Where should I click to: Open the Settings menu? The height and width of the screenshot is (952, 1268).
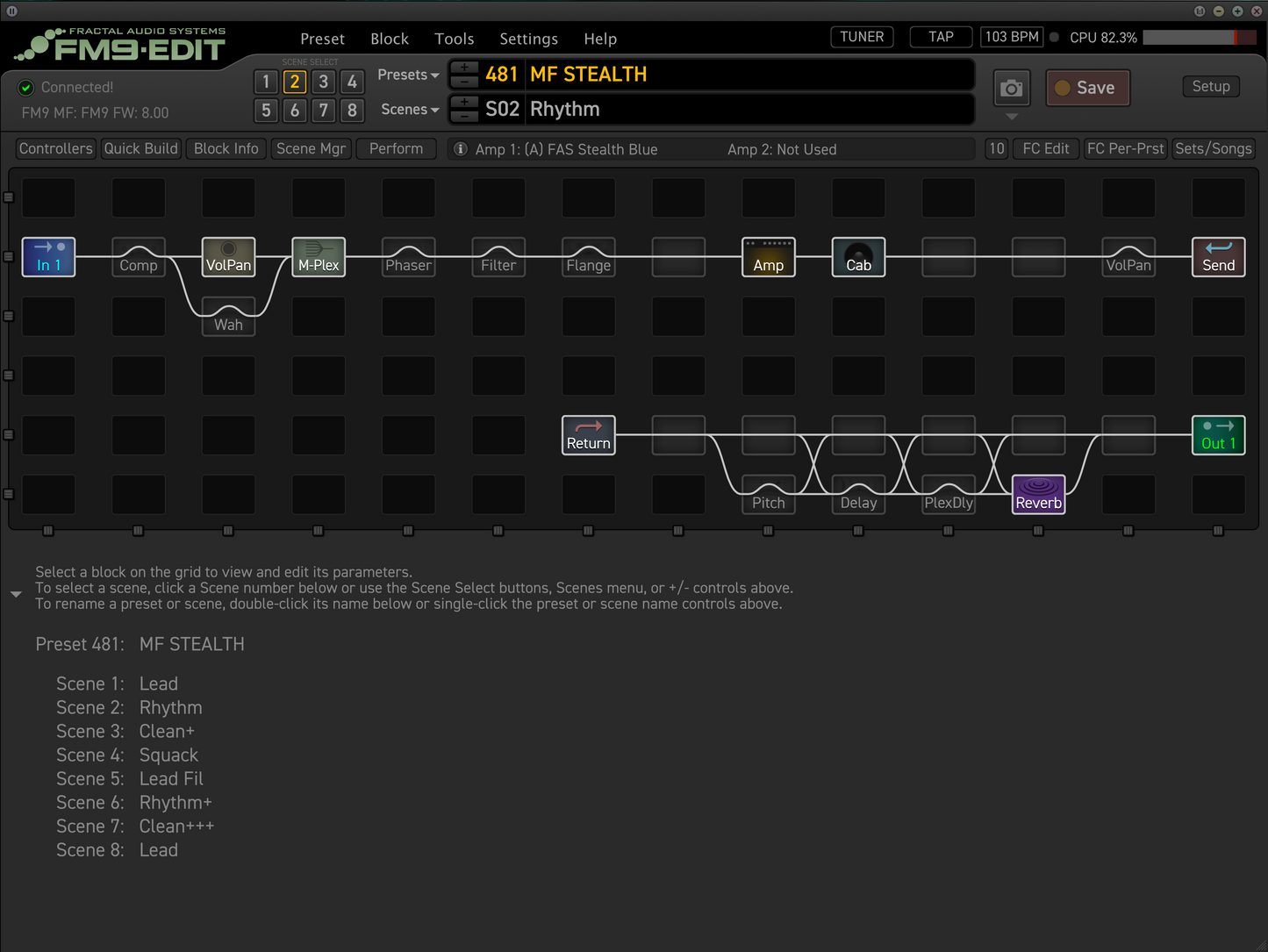click(528, 39)
